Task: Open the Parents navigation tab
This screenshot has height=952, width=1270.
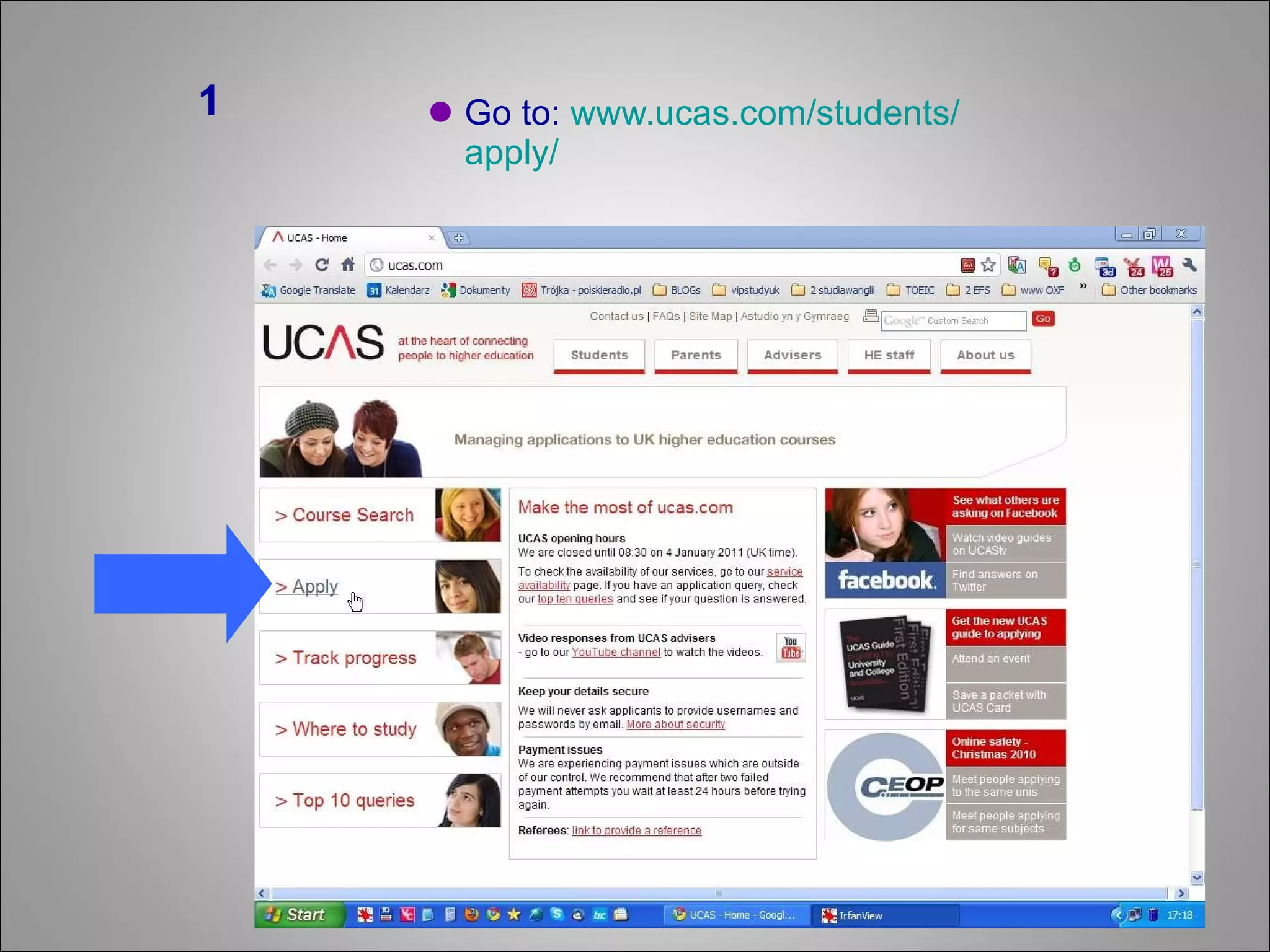Action: pos(696,356)
